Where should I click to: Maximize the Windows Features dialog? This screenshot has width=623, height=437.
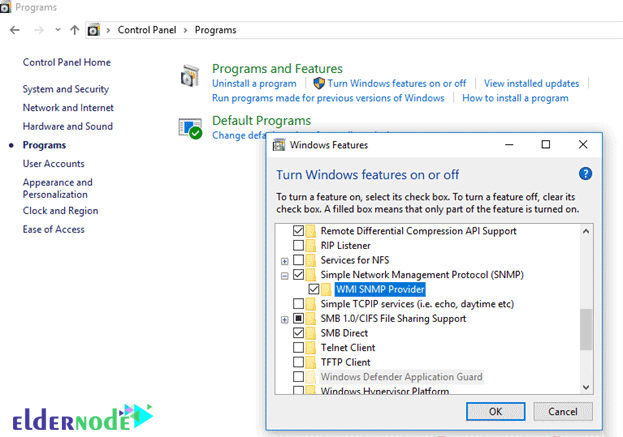[x=546, y=145]
